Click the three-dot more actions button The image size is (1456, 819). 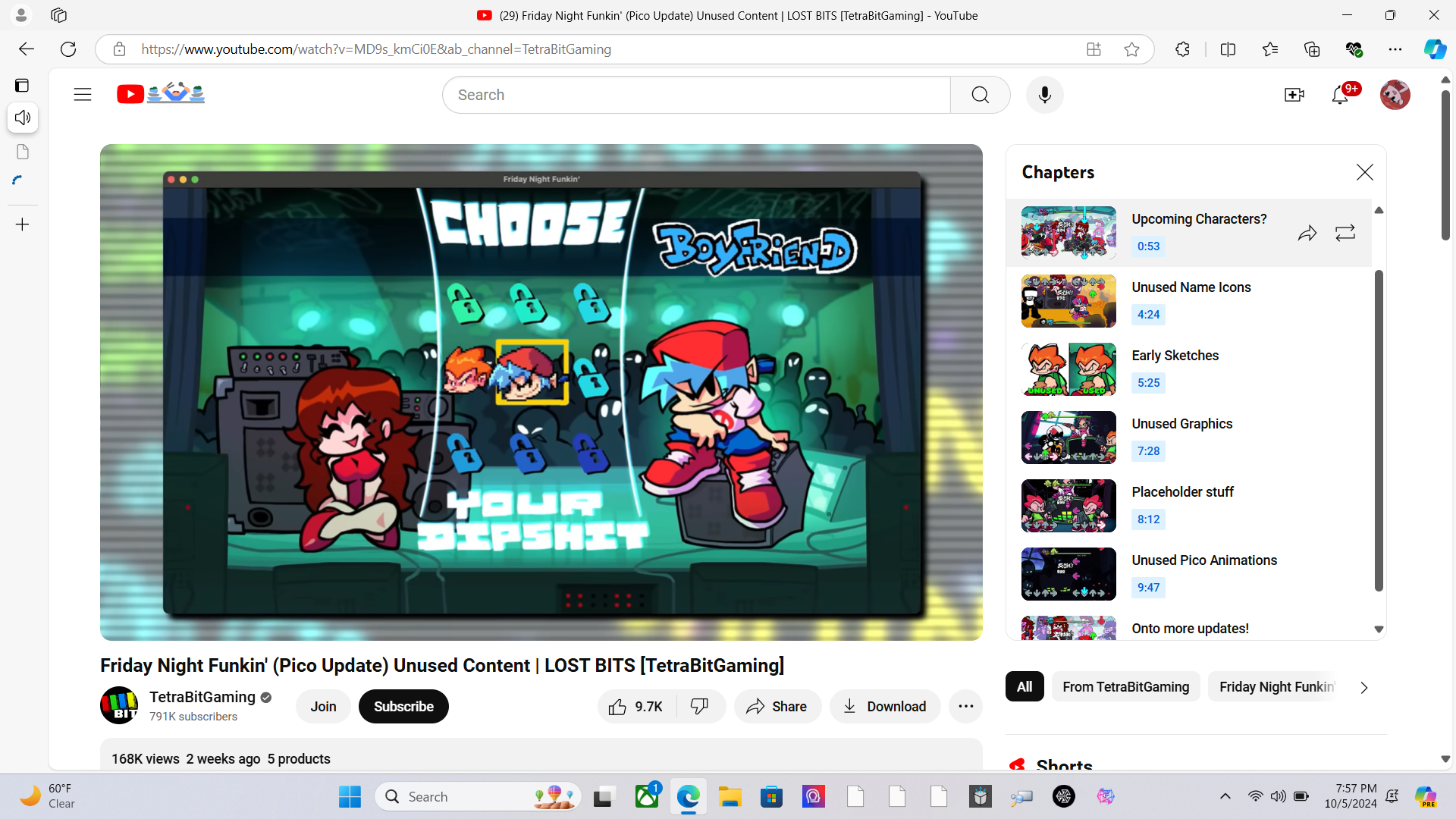965,706
